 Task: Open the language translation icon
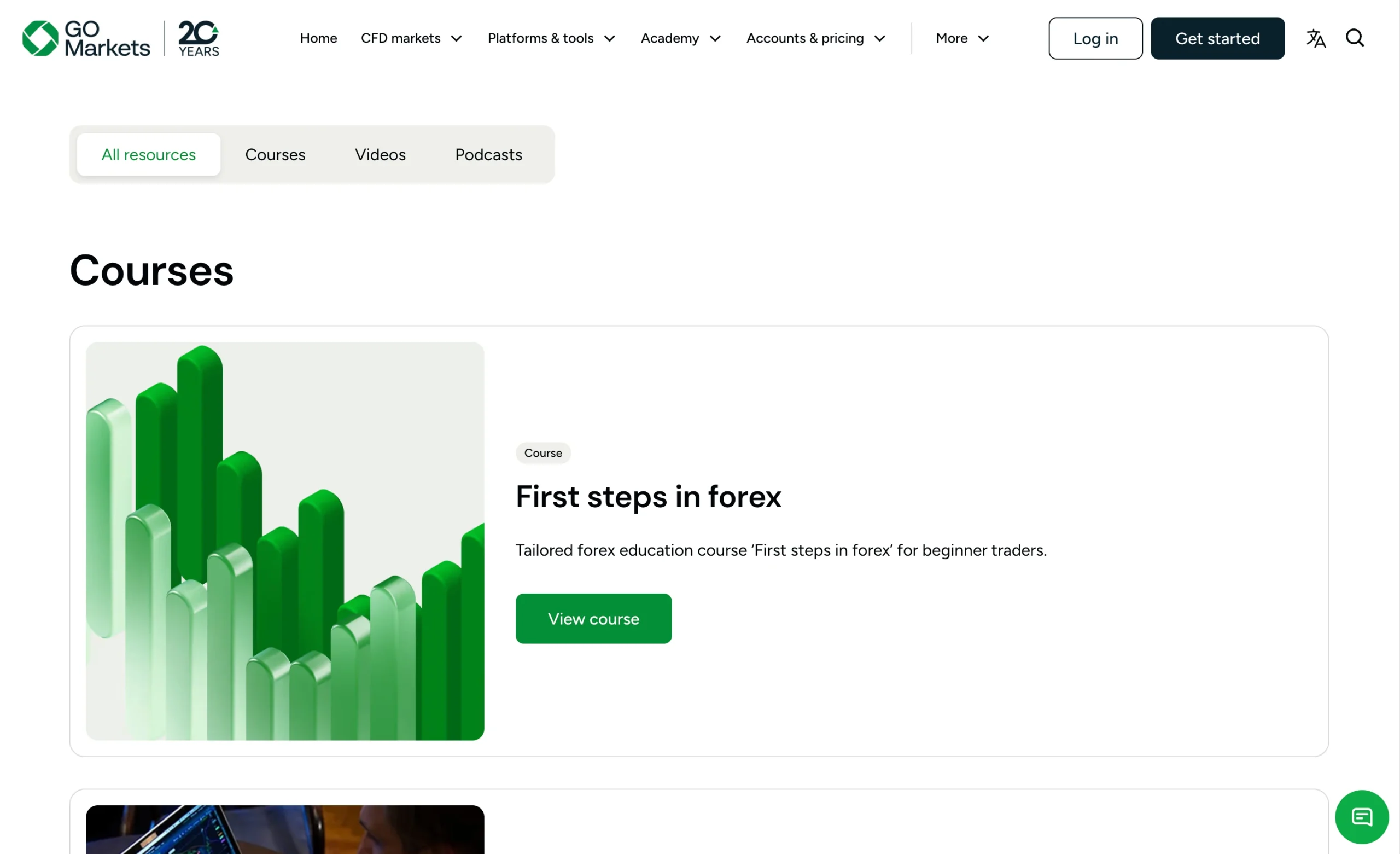point(1316,38)
